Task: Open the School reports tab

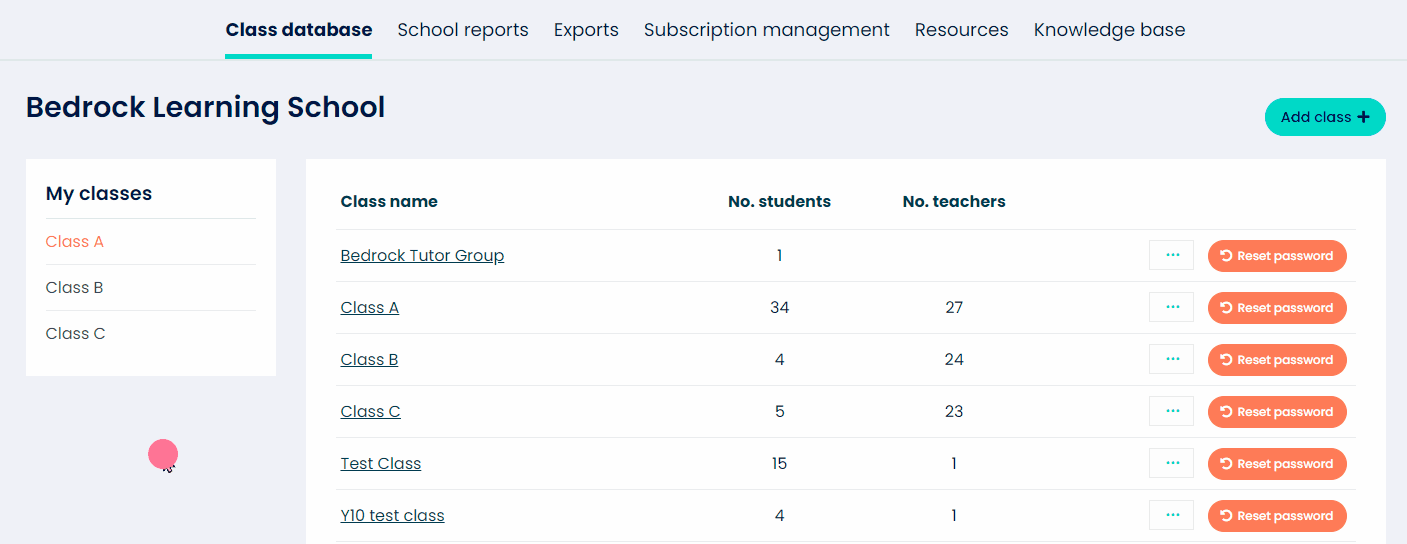Action: [x=463, y=30]
